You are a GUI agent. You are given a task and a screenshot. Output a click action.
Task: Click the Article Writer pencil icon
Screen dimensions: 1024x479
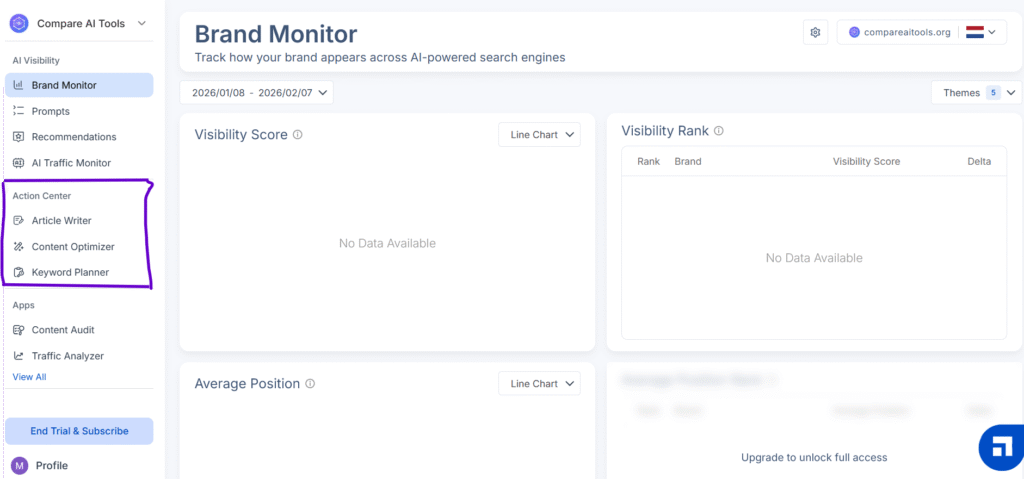coord(18,221)
